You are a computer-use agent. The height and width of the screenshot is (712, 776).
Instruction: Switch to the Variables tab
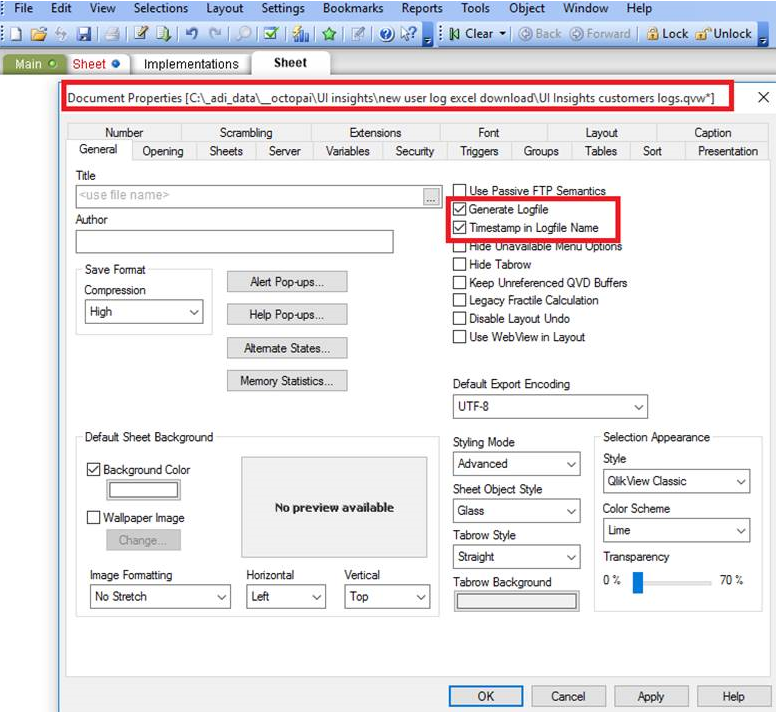348,151
